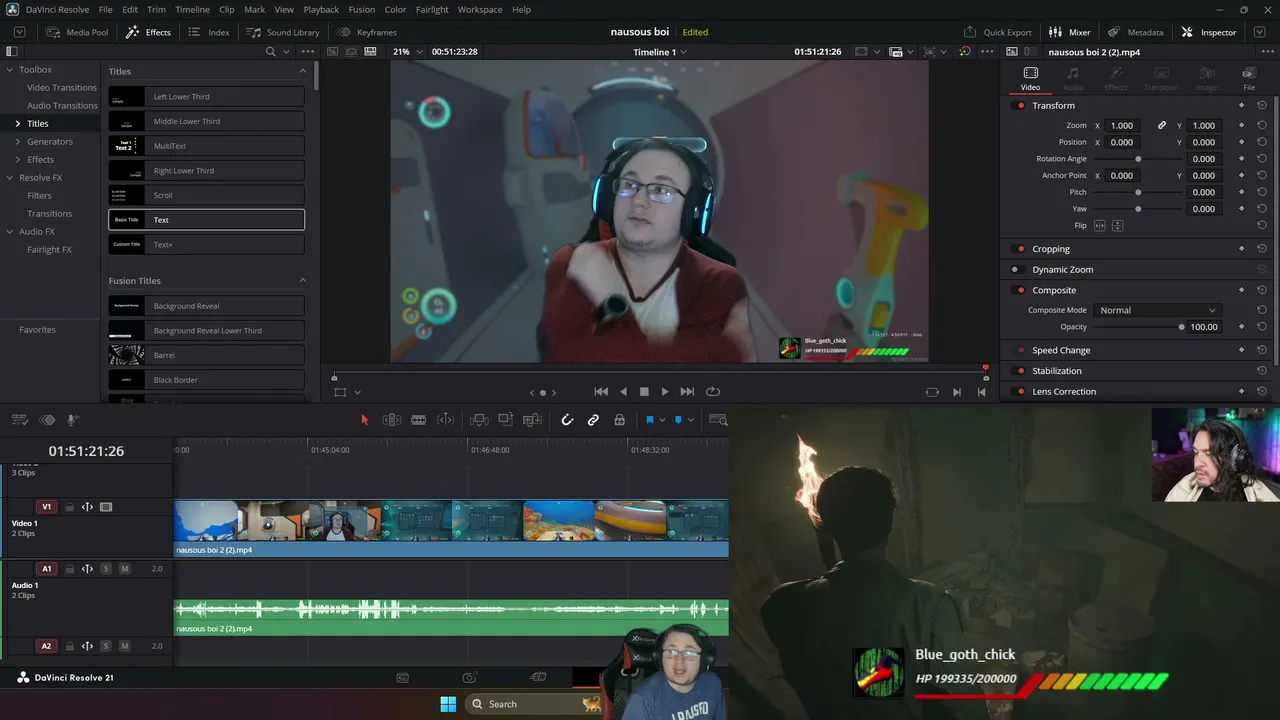Play the timeline forward
The width and height of the screenshot is (1280, 720).
click(665, 392)
